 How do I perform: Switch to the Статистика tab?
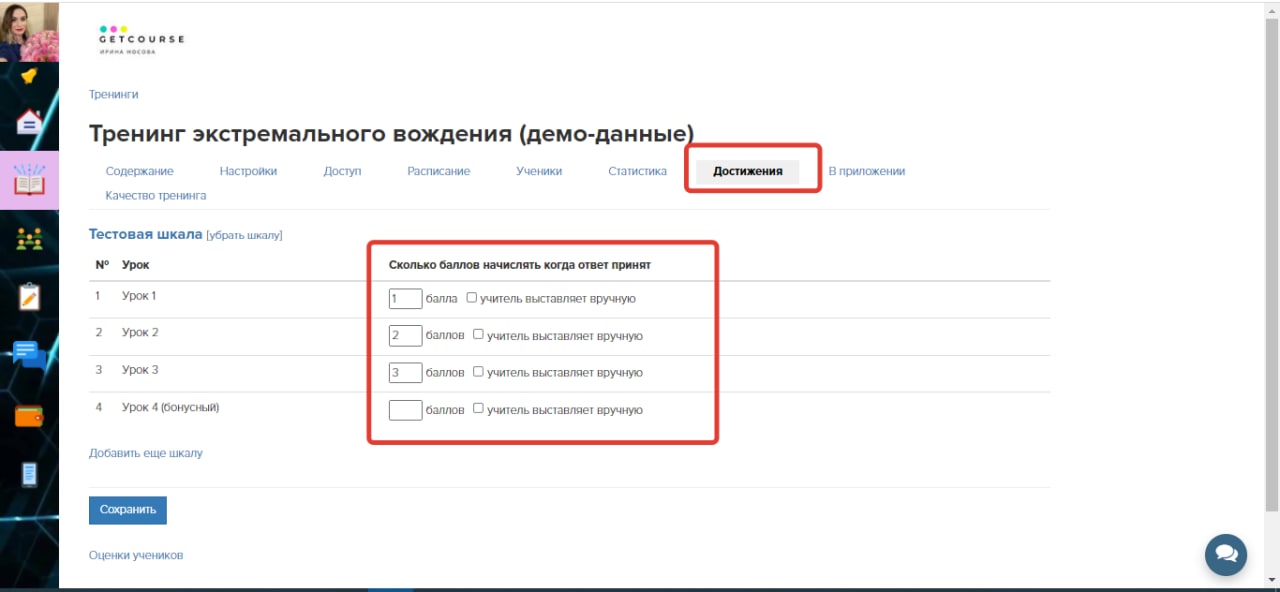point(637,171)
